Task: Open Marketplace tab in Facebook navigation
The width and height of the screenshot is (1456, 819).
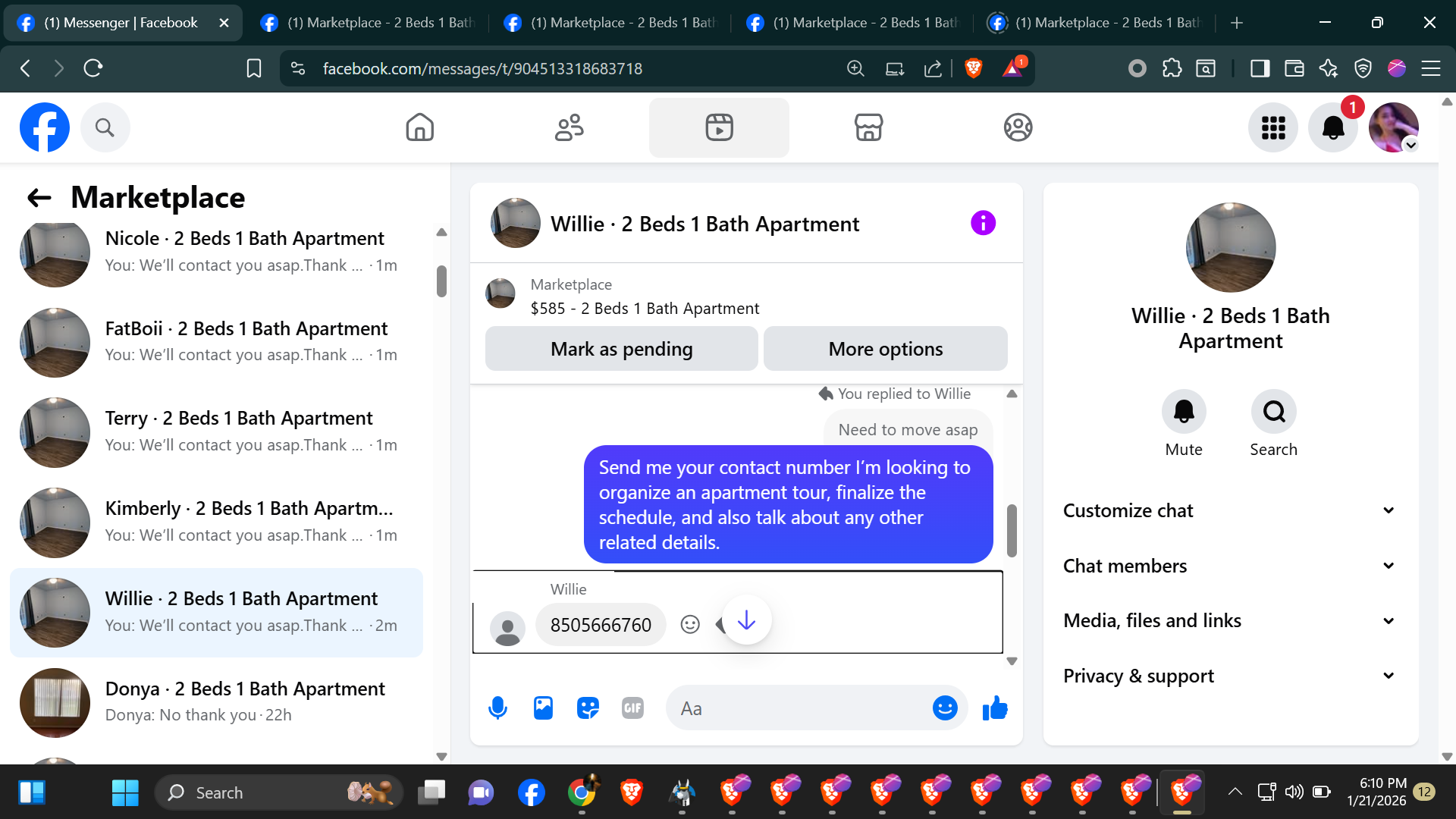Action: (x=868, y=127)
